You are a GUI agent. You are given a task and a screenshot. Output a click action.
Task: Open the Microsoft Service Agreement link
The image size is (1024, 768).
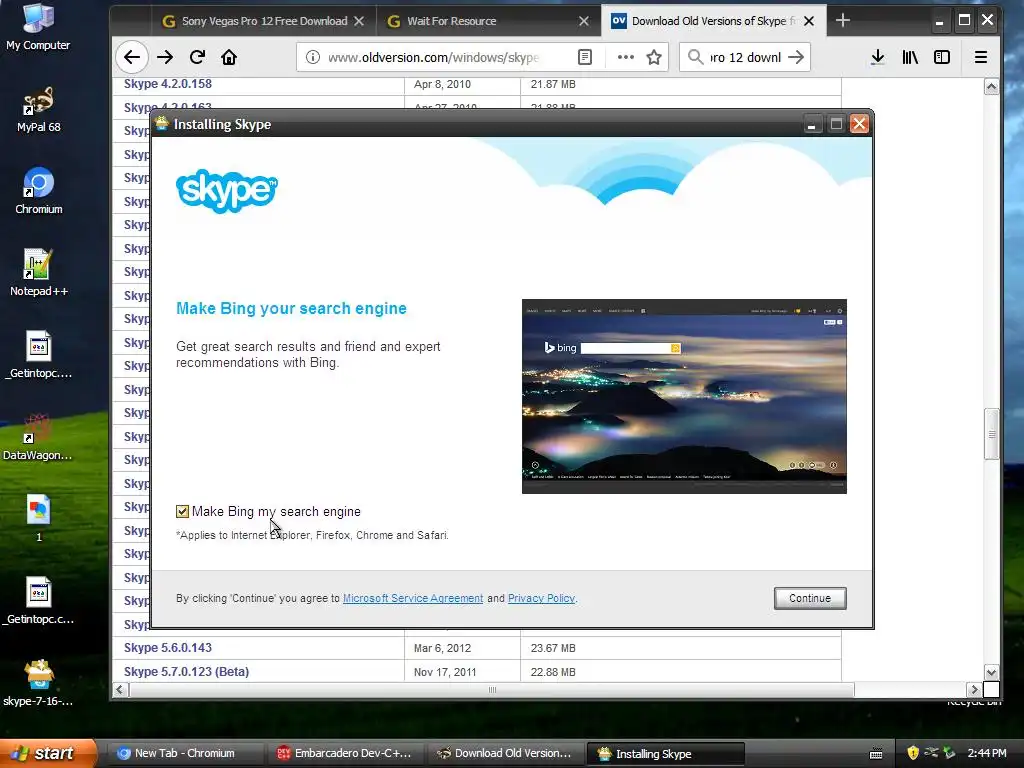pos(413,598)
